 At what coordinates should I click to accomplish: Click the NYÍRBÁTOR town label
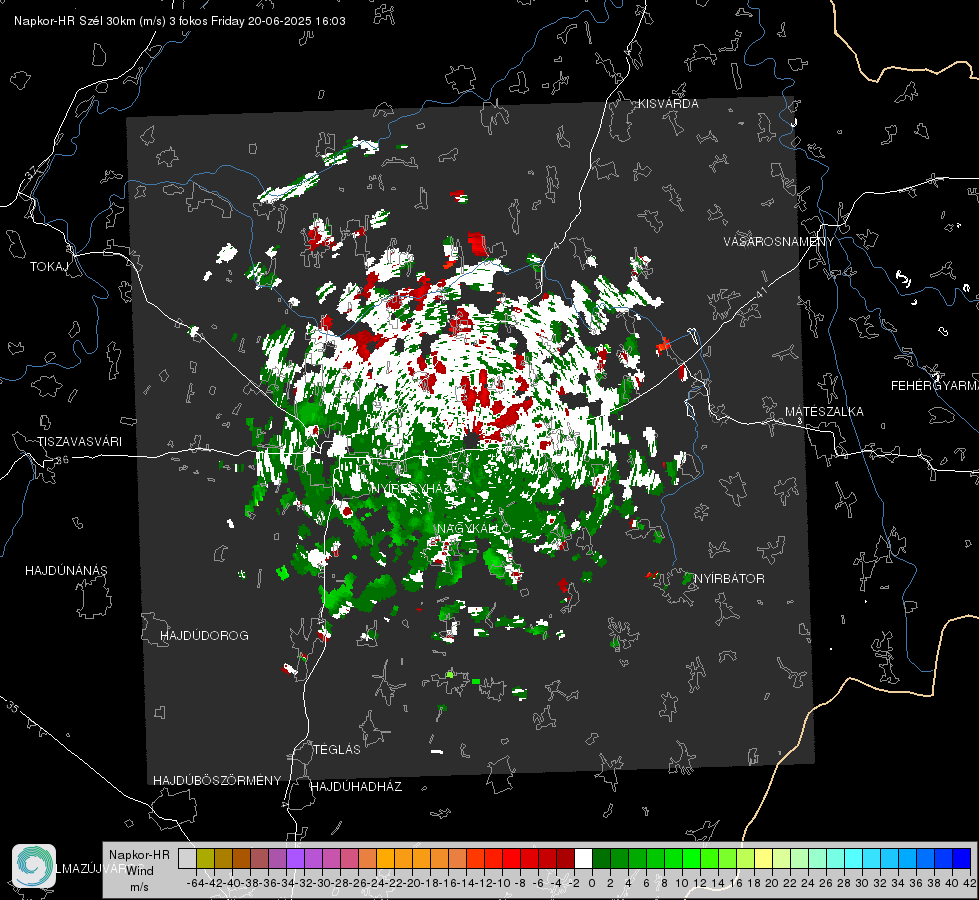[729, 579]
